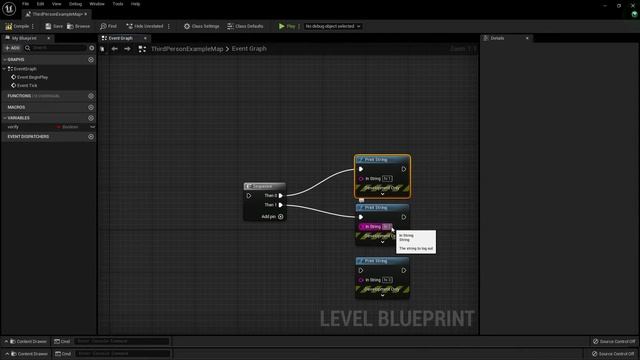The width and height of the screenshot is (640, 360).
Task: Close the Details panel tab
Action: (x=527, y=38)
